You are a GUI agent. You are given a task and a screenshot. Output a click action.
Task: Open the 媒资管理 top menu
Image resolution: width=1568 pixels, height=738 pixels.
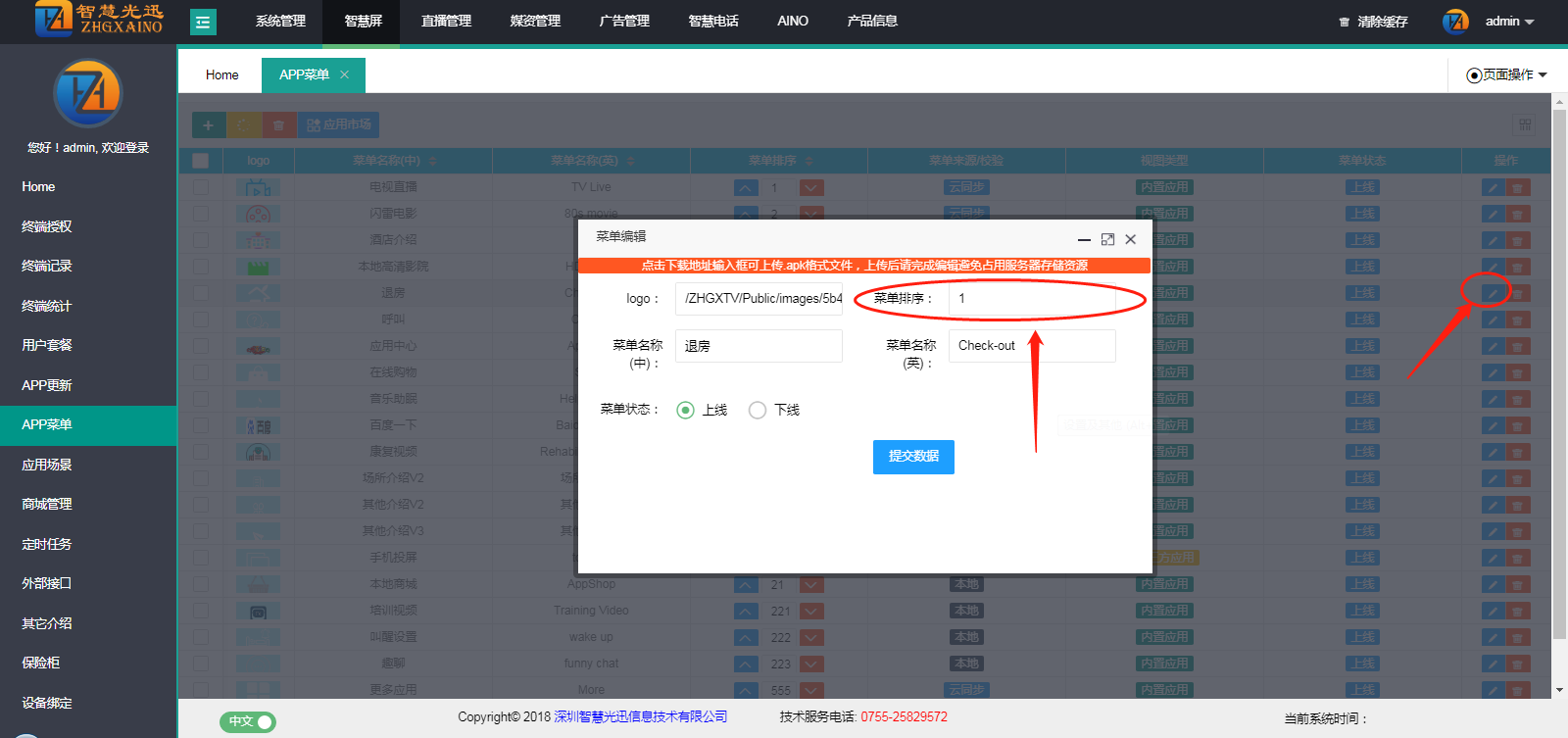[x=535, y=22]
